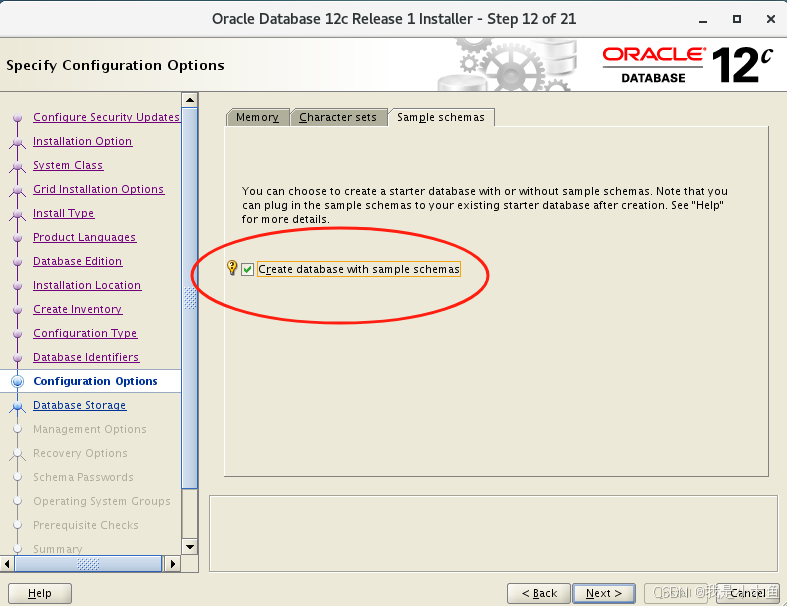
Task: Go to Installation Option step
Action: coord(82,141)
